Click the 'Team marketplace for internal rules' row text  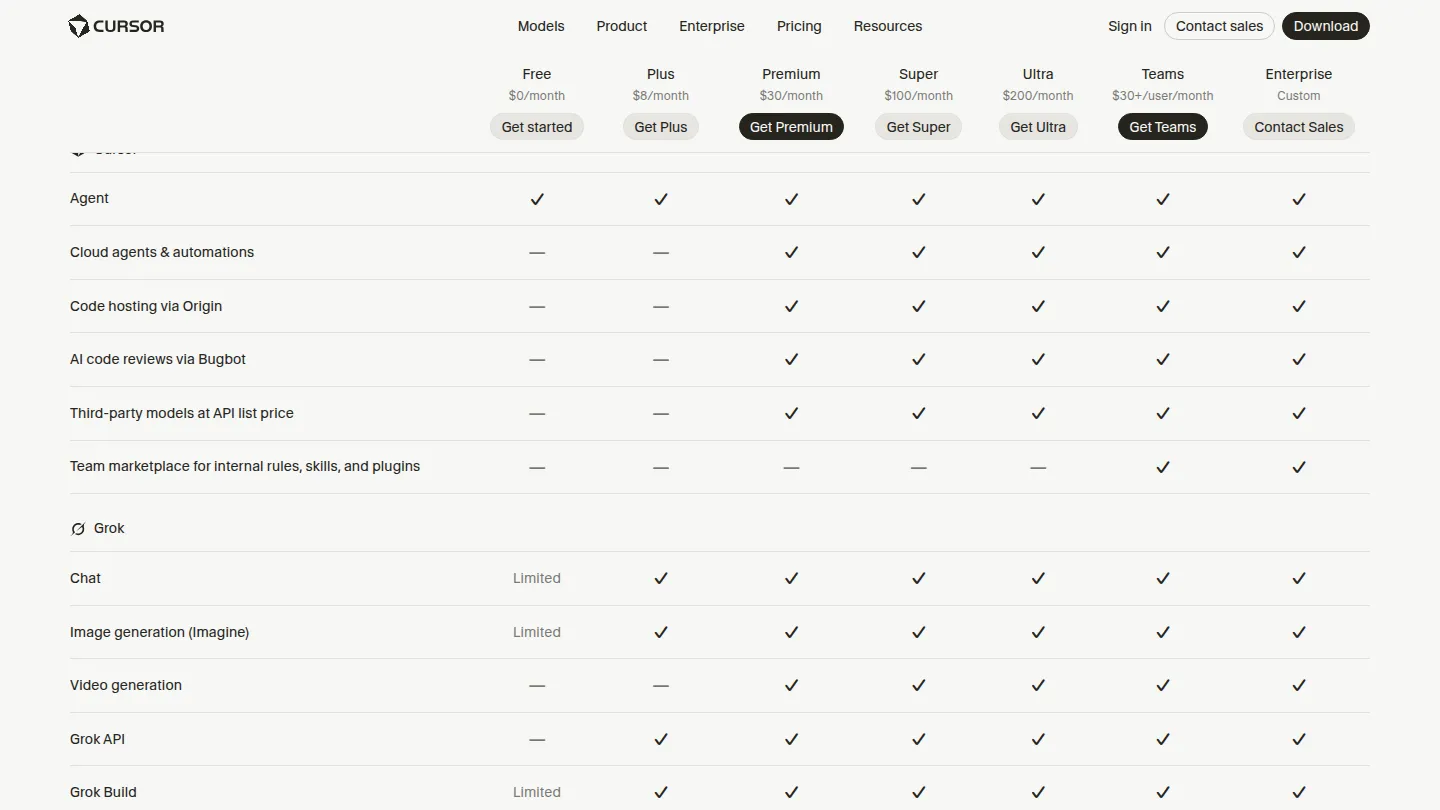click(x=245, y=466)
